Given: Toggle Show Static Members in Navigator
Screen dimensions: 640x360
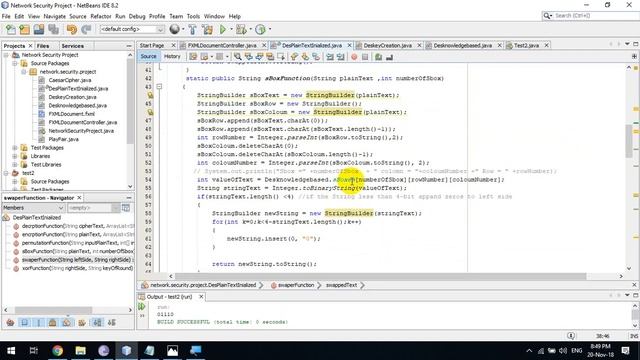Looking at the screenshot, I should (x=39, y=323).
